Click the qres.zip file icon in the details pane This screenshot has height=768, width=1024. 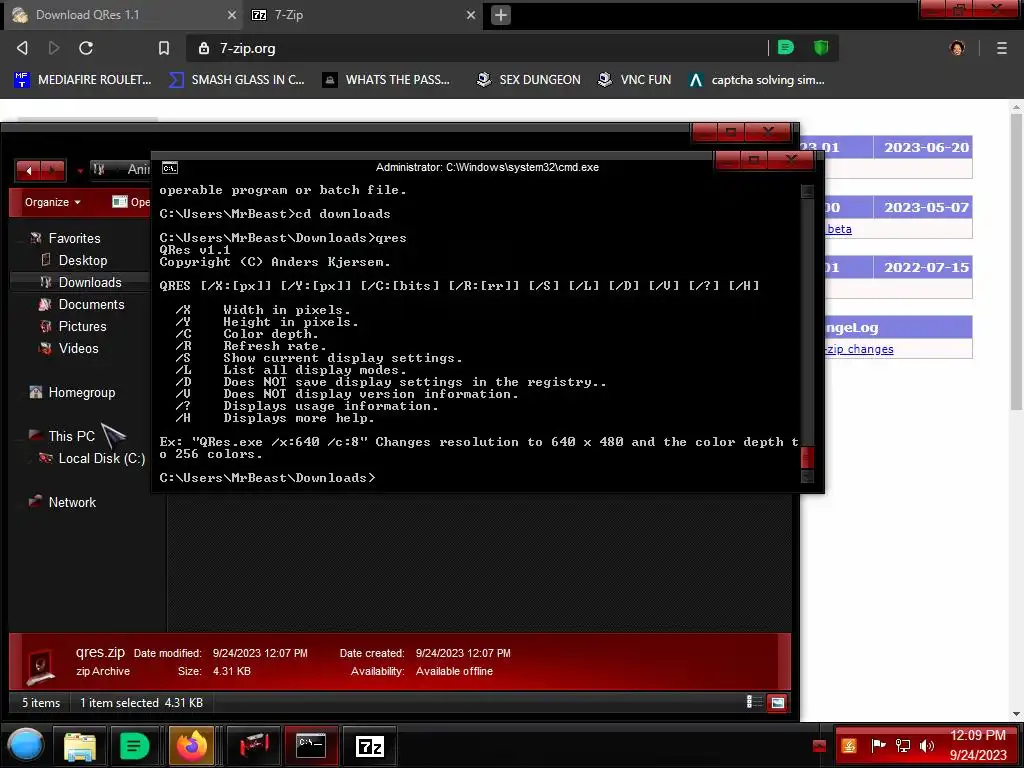pos(40,666)
